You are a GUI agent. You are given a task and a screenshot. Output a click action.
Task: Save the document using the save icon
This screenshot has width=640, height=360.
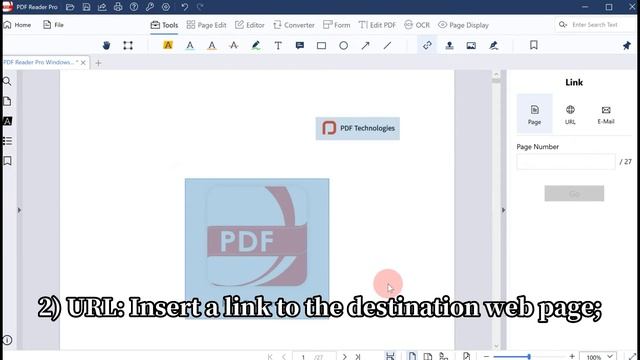(x=86, y=7)
